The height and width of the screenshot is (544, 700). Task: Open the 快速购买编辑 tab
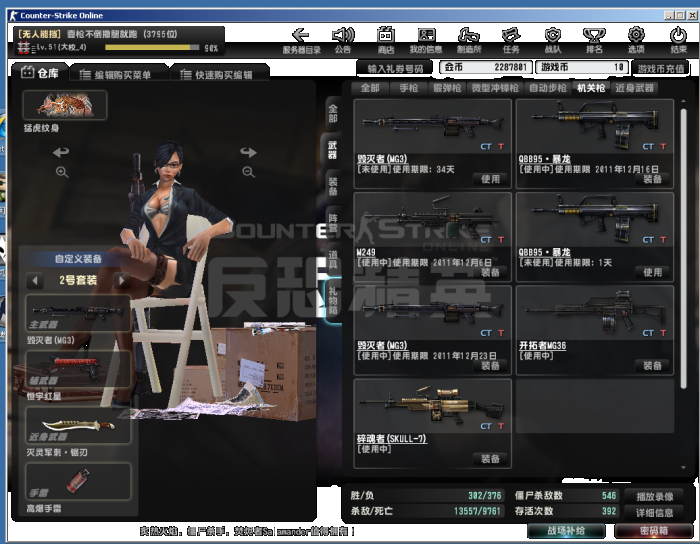tap(219, 75)
